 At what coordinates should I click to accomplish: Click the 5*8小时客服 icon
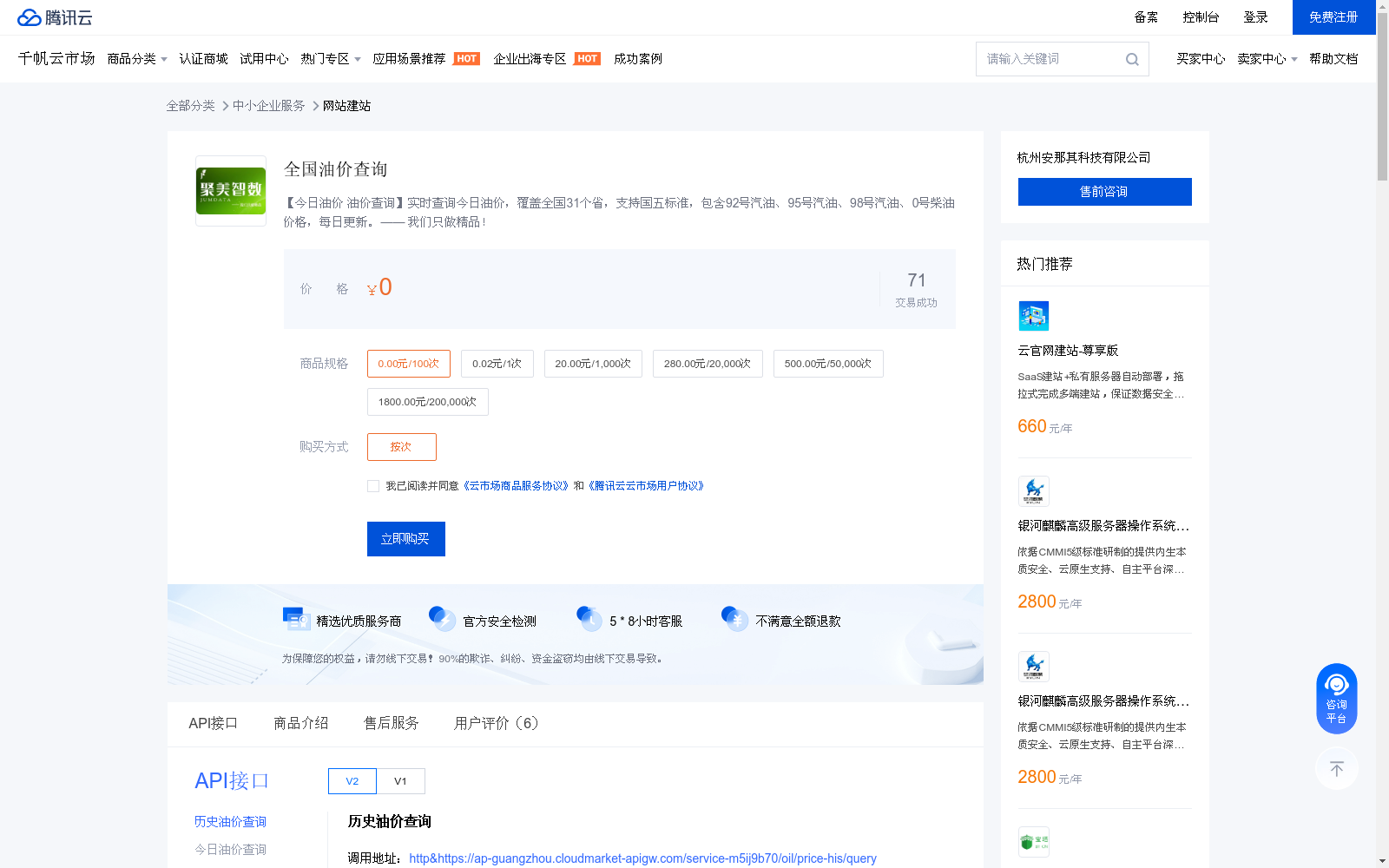pos(589,619)
